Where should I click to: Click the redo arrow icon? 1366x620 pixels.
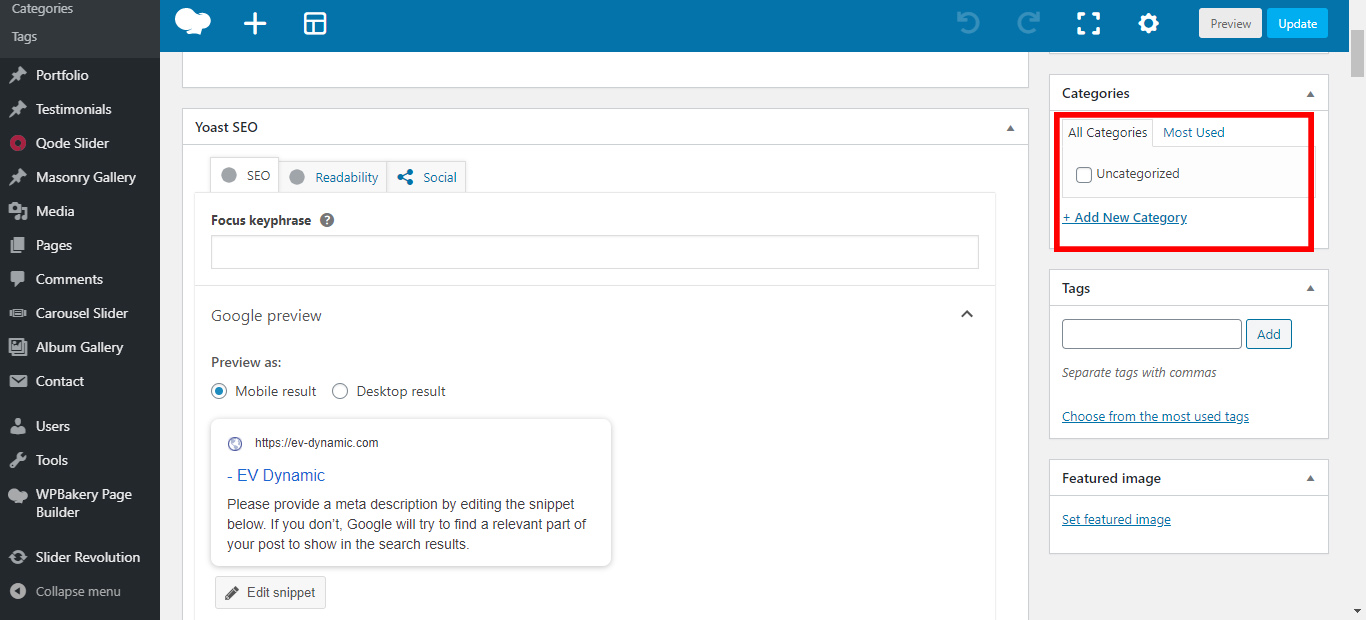coord(1028,23)
